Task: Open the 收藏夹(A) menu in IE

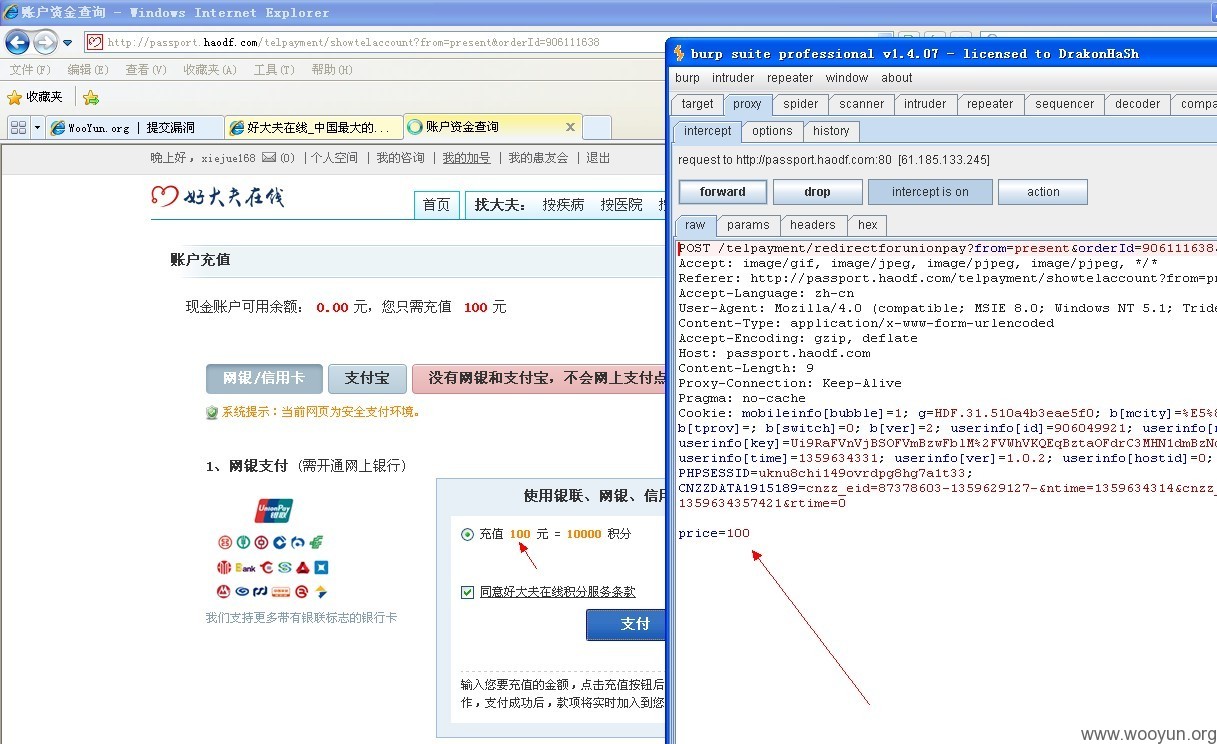Action: point(210,70)
